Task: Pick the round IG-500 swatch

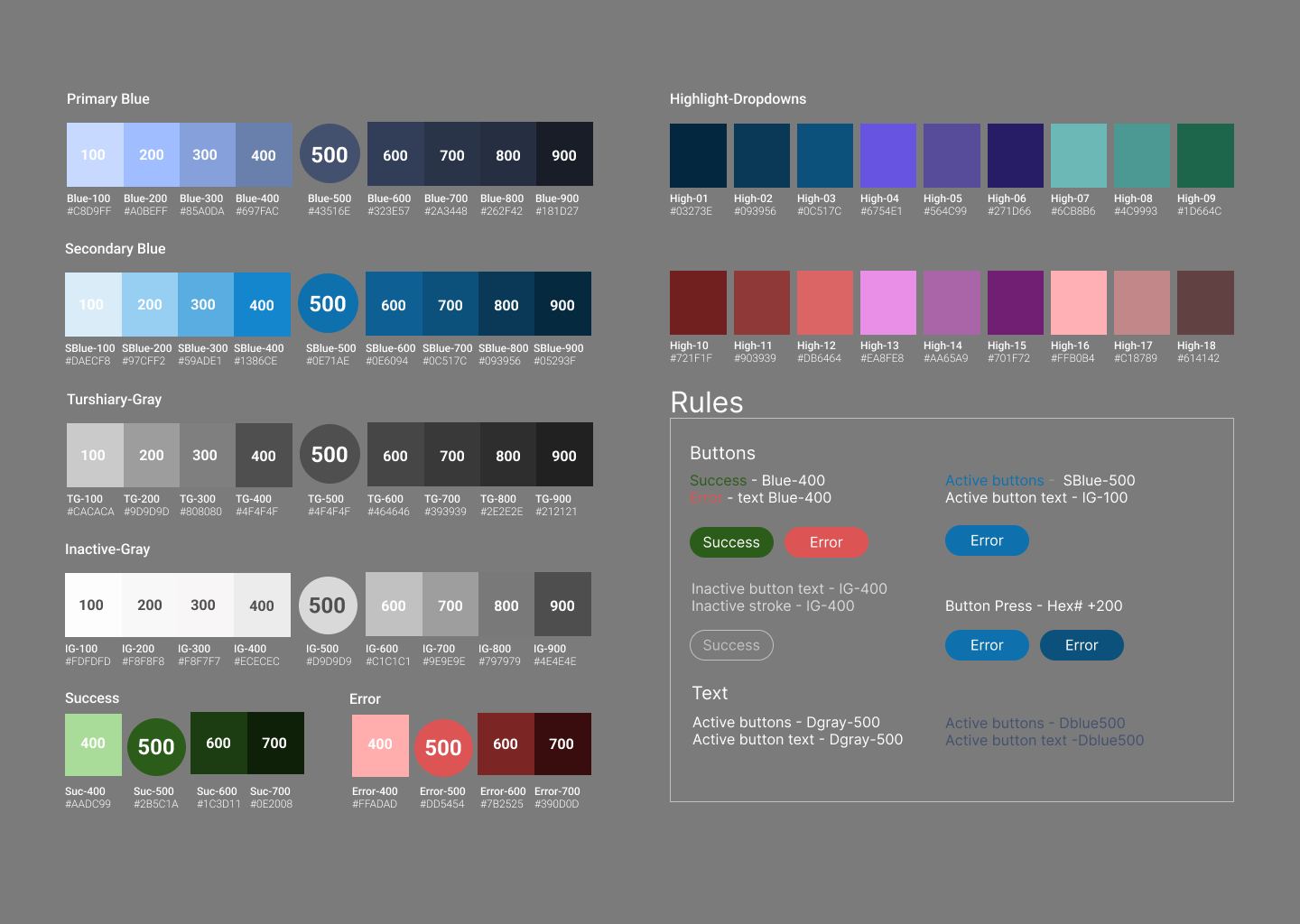Action: [x=328, y=605]
